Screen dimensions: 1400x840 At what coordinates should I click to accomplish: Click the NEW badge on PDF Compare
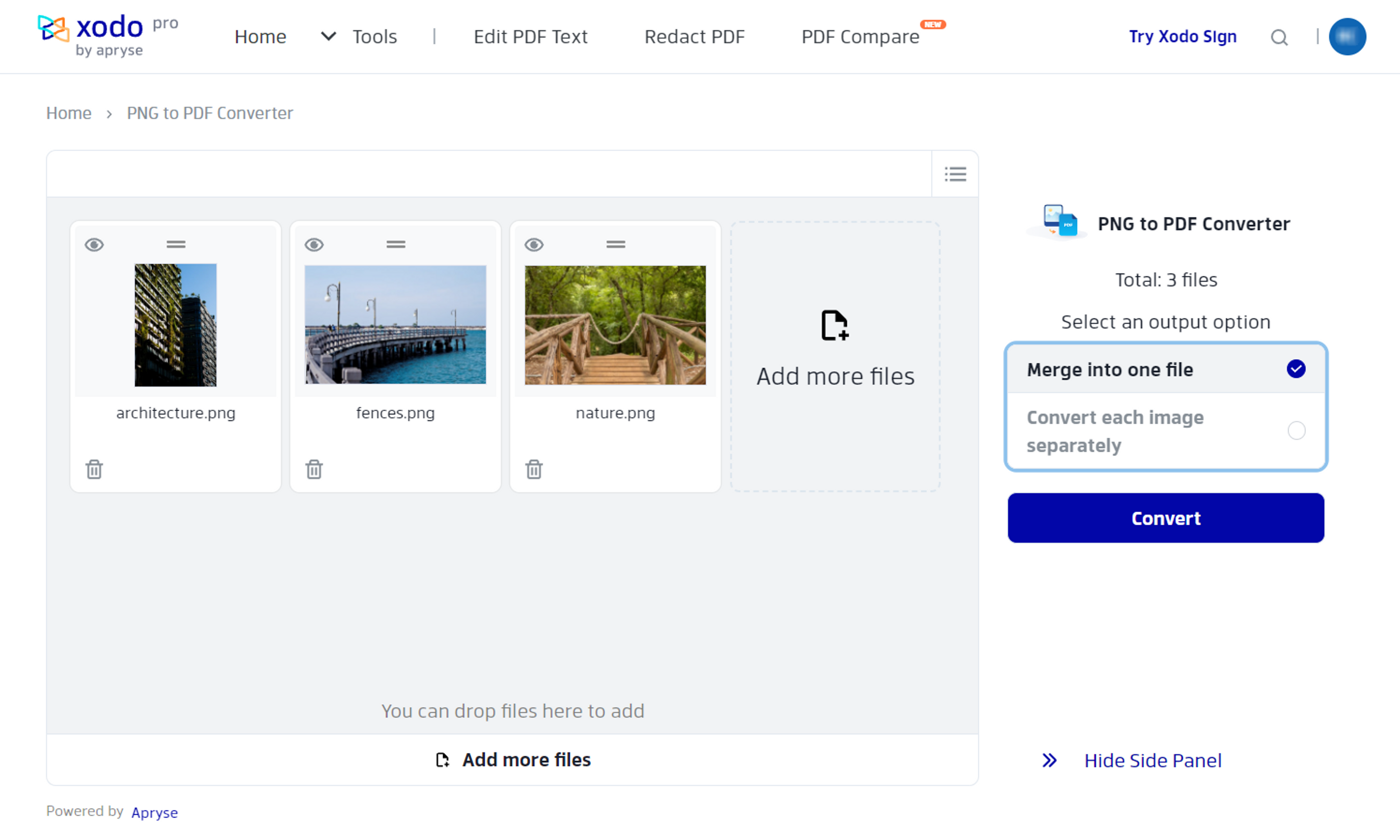coord(933,24)
